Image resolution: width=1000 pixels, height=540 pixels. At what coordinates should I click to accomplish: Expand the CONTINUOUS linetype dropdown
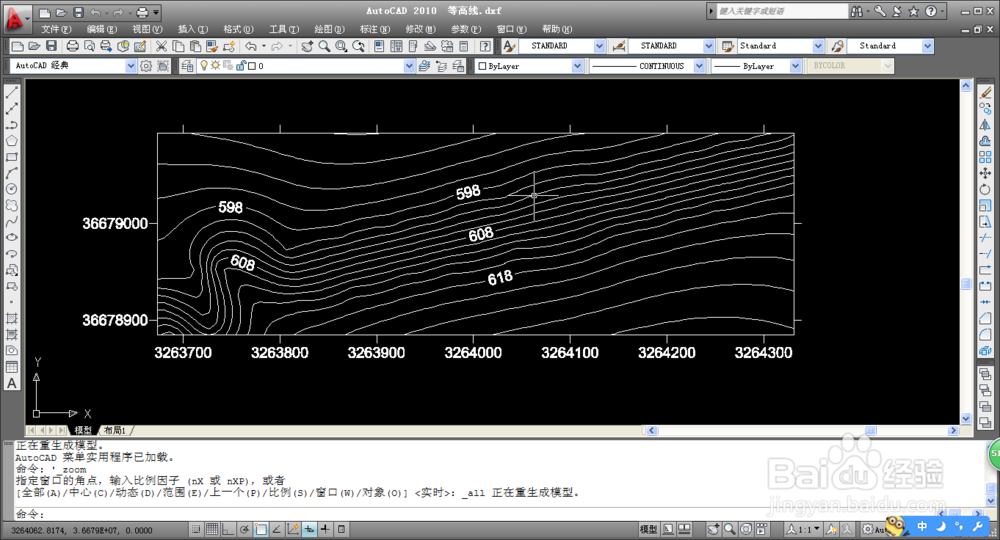coord(700,66)
